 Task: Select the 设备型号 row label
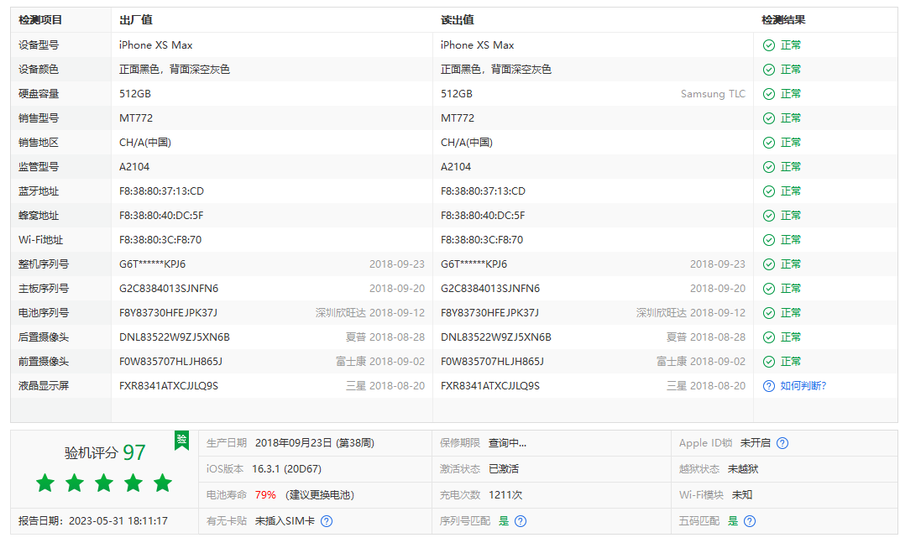tap(38, 45)
